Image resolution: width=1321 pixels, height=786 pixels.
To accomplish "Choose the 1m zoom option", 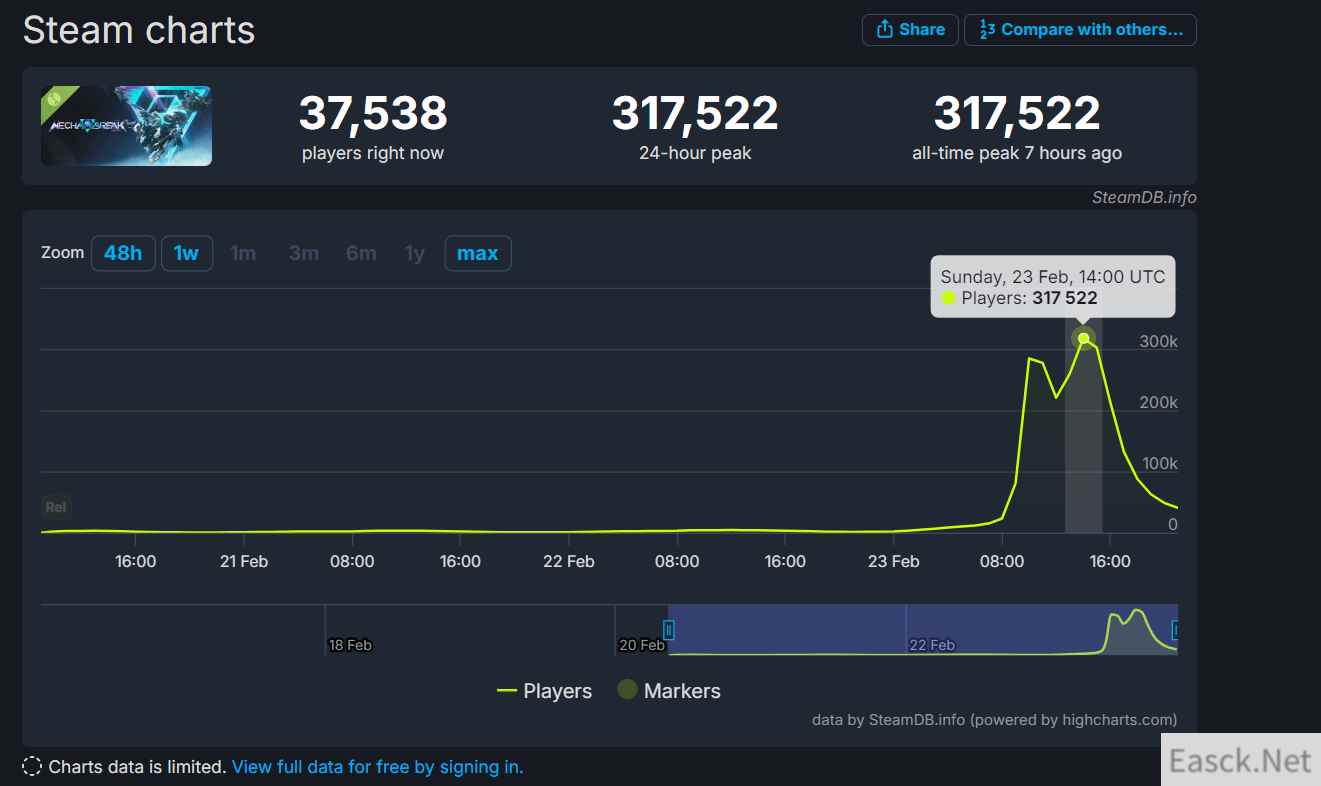I will click(x=243, y=253).
